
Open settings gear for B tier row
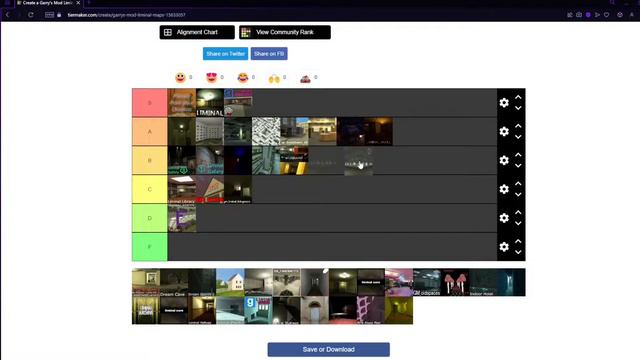tap(504, 160)
